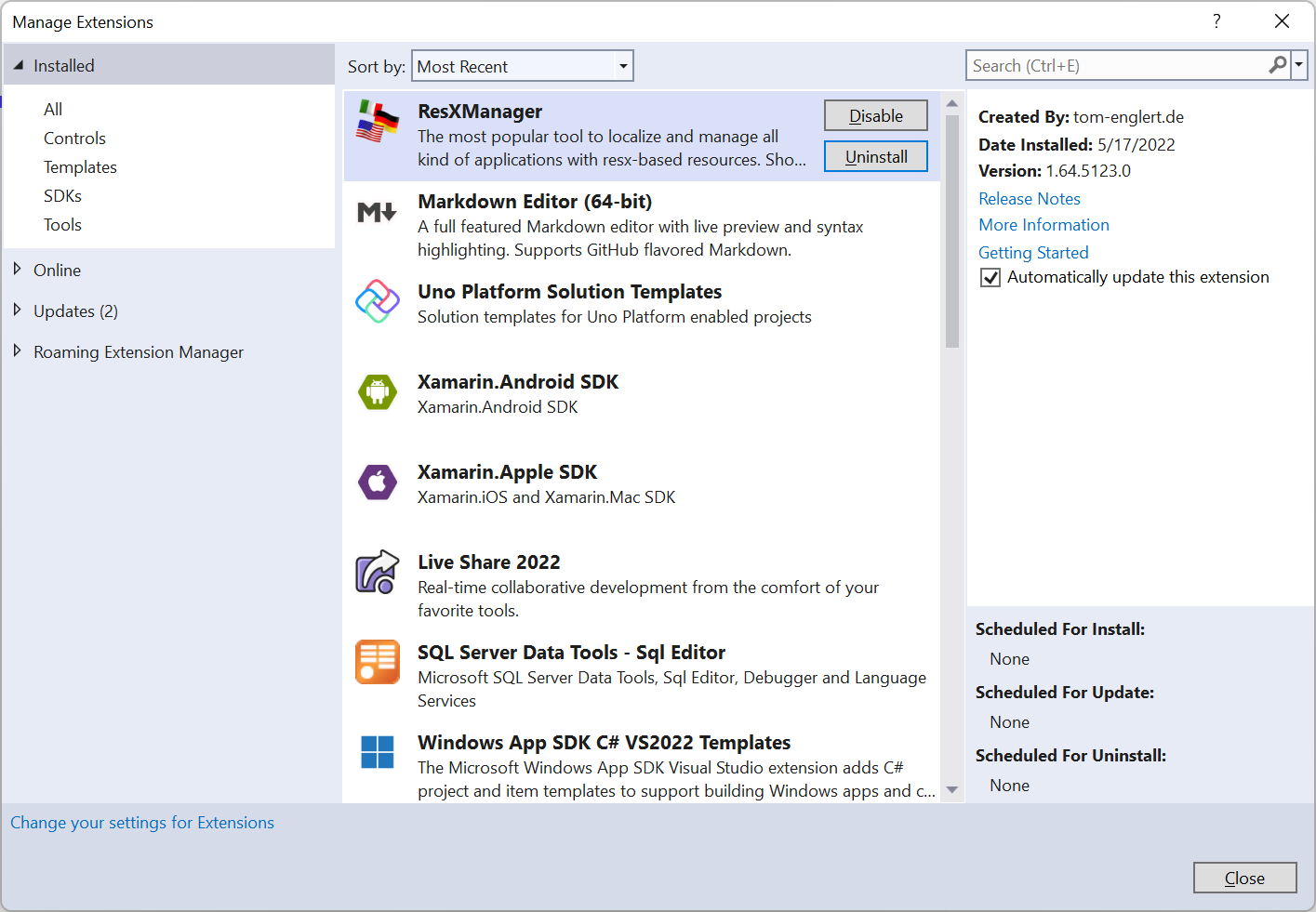Image resolution: width=1316 pixels, height=912 pixels.
Task: Disable the ResXManager extension
Action: (x=876, y=115)
